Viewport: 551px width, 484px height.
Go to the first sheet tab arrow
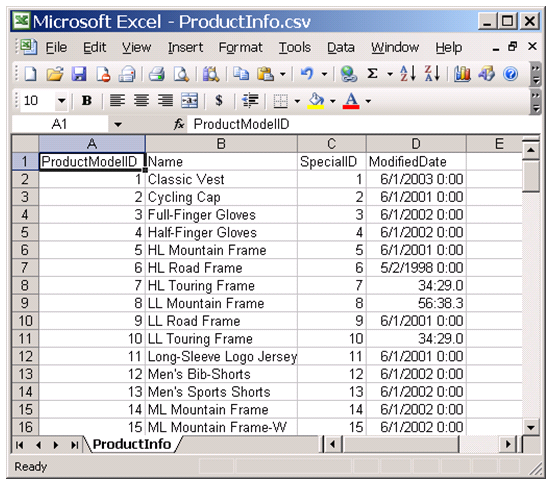point(20,445)
